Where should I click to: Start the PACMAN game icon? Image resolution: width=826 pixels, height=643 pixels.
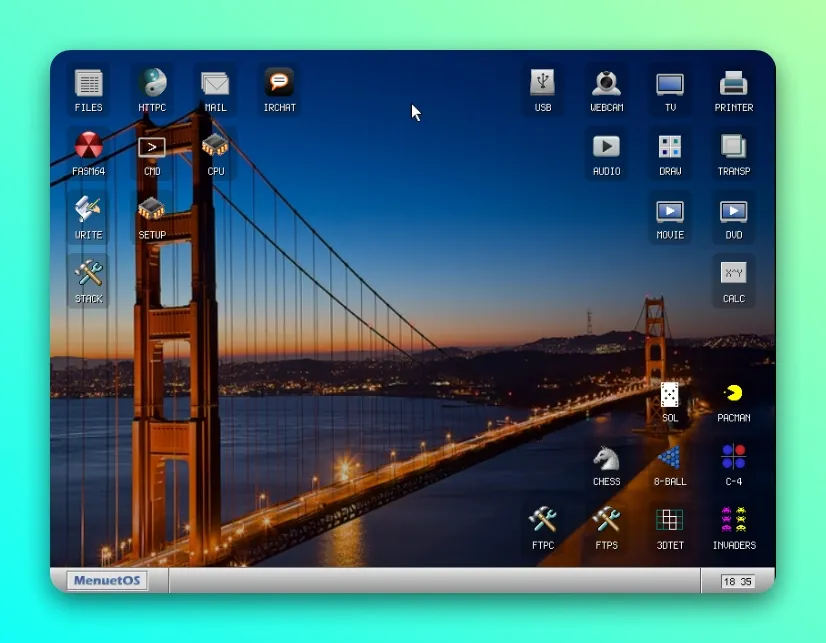(734, 403)
